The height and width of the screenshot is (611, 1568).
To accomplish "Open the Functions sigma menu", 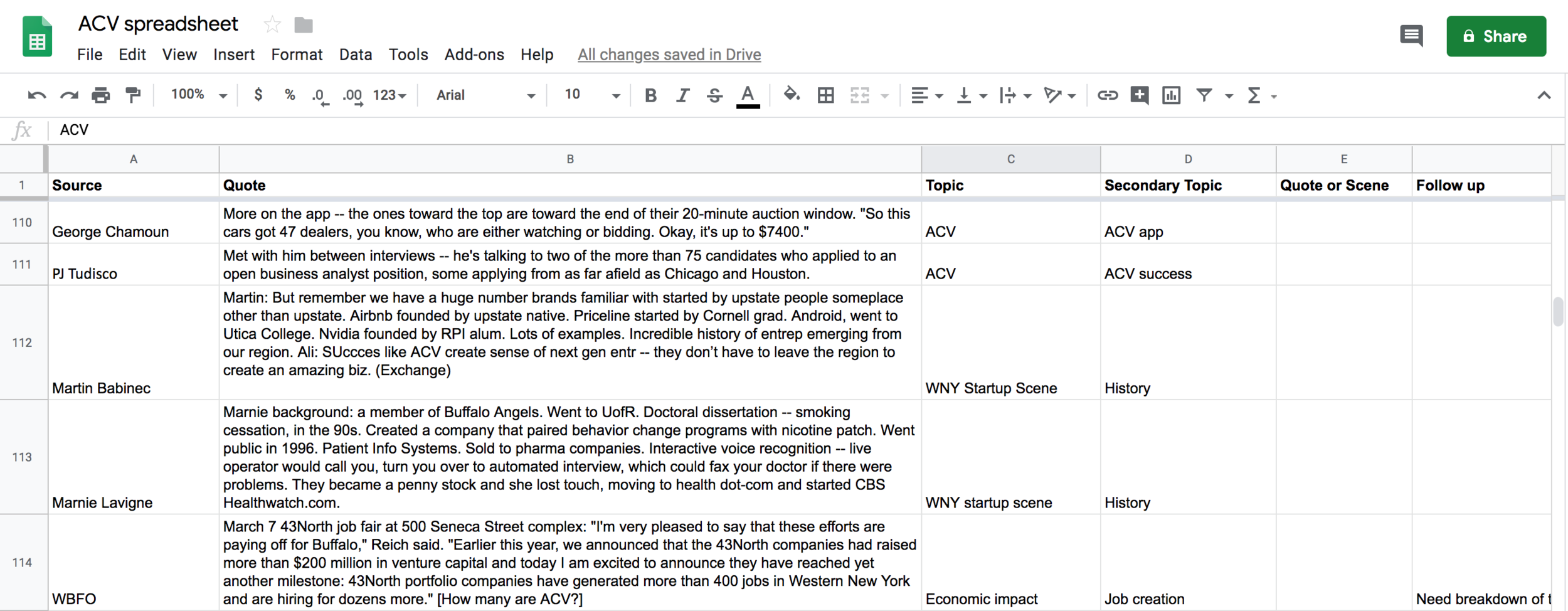I will (1254, 95).
